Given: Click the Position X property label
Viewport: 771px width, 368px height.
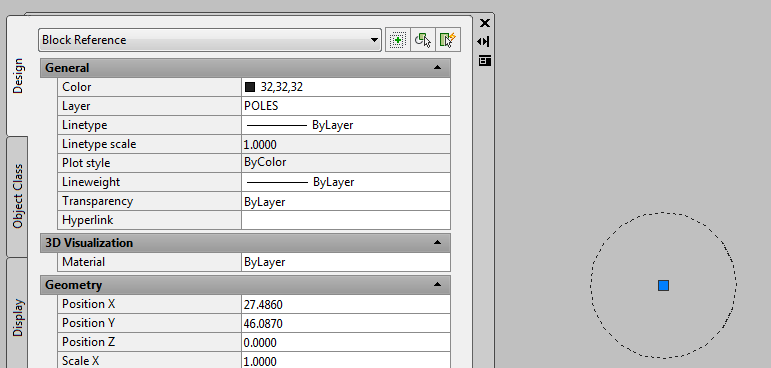Looking at the screenshot, I should point(89,304).
